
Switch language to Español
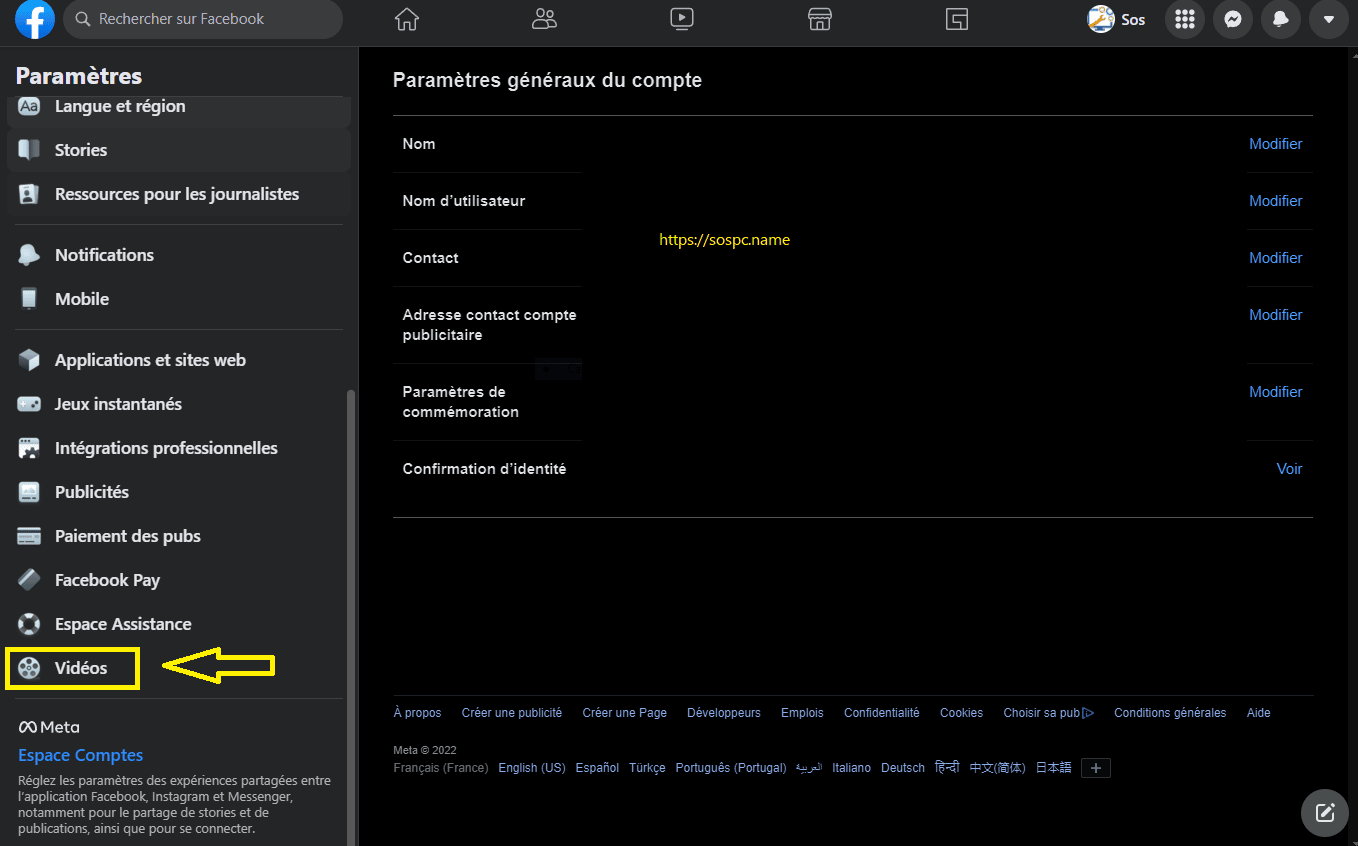point(597,768)
